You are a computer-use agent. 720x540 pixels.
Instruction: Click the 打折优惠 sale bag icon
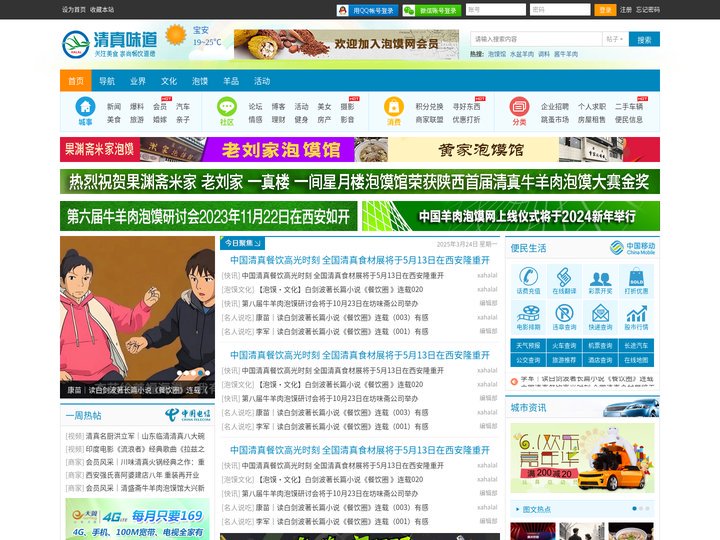pyautogui.click(x=636, y=277)
